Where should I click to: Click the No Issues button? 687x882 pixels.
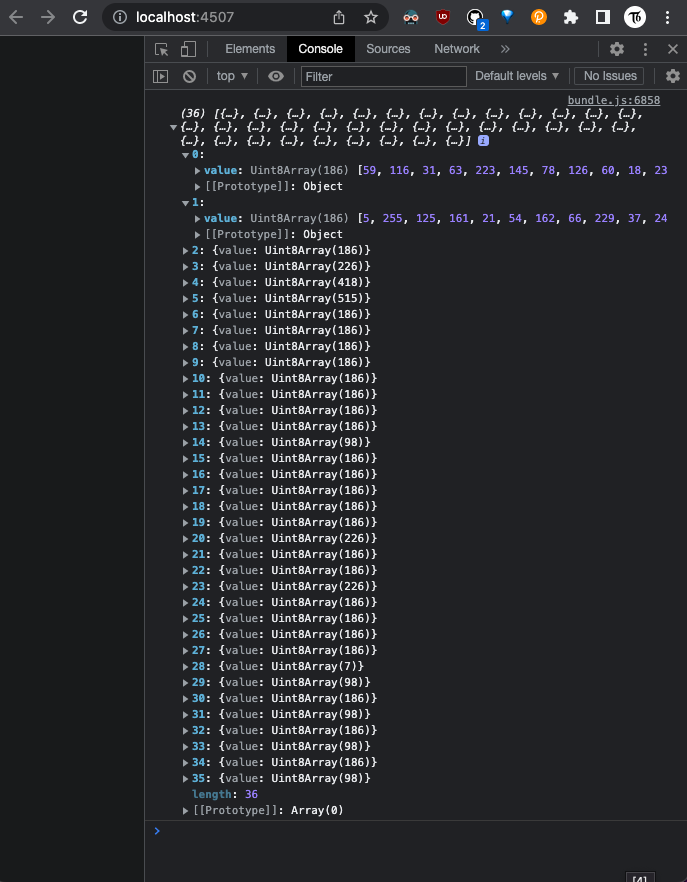[609, 75]
